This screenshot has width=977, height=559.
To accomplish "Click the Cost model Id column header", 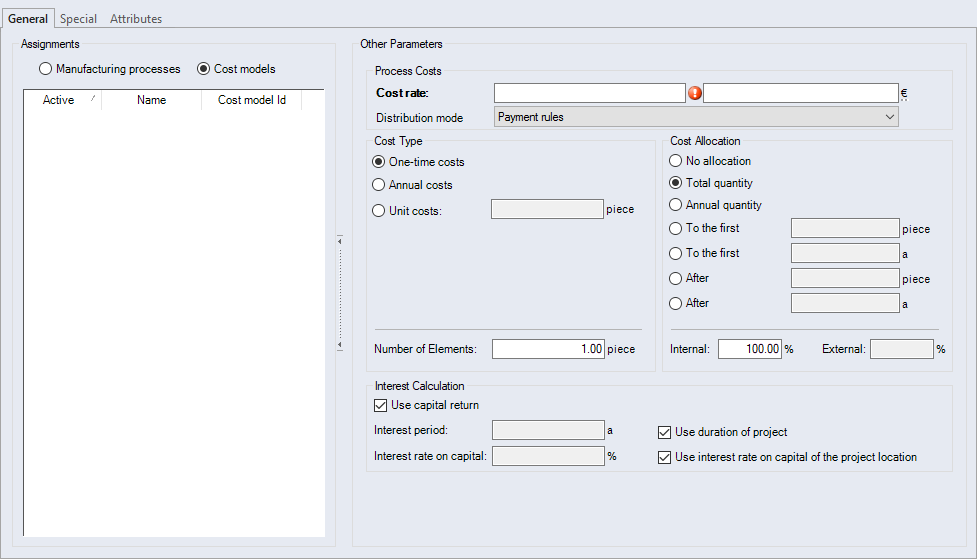I will pyautogui.click(x=252, y=100).
